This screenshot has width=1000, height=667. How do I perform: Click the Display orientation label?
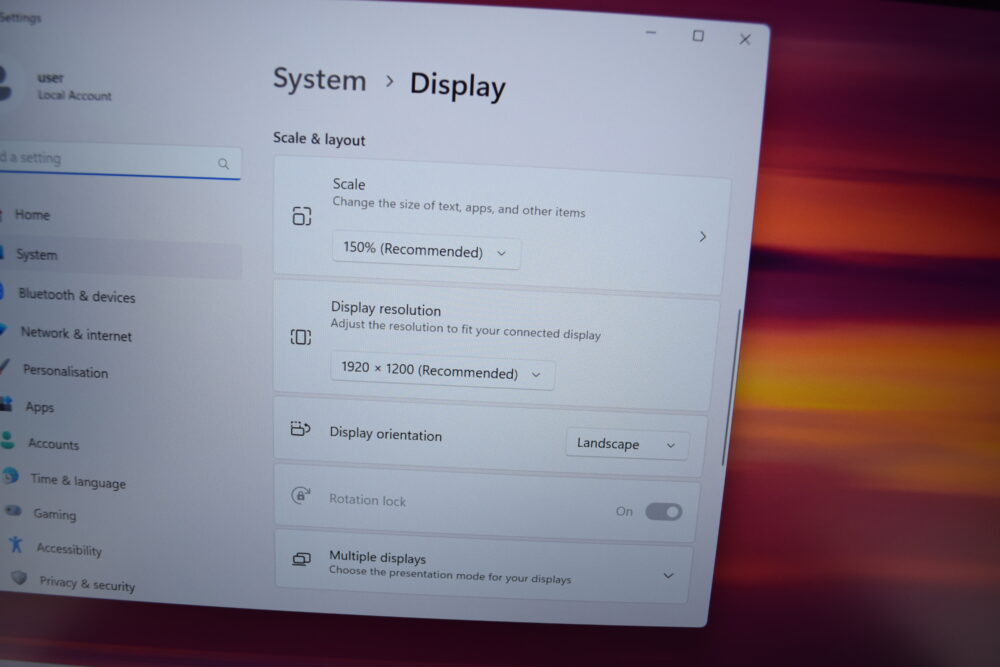tap(385, 434)
